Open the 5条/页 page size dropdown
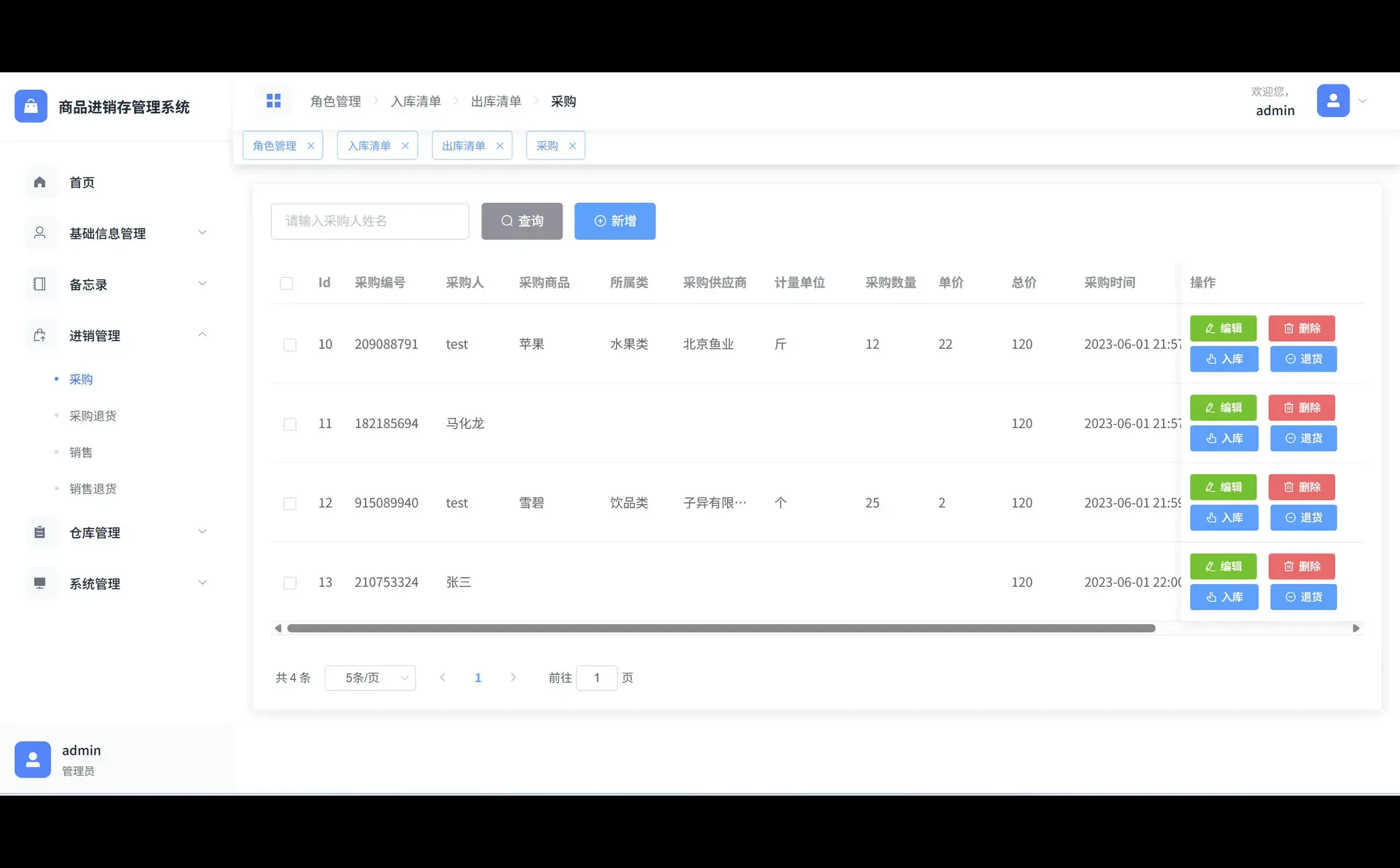This screenshot has width=1400, height=868. [370, 677]
